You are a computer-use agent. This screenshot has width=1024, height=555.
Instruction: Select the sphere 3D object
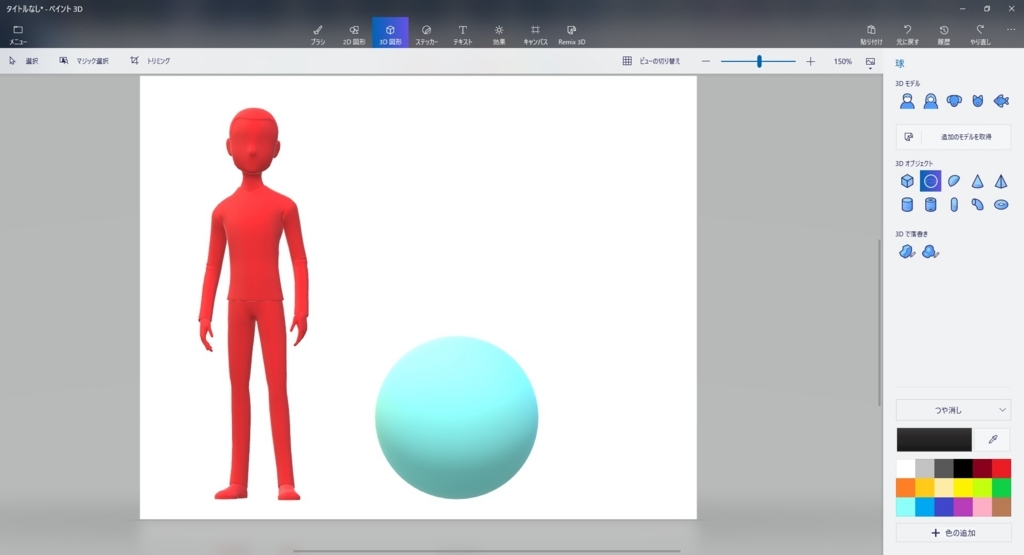click(931, 181)
